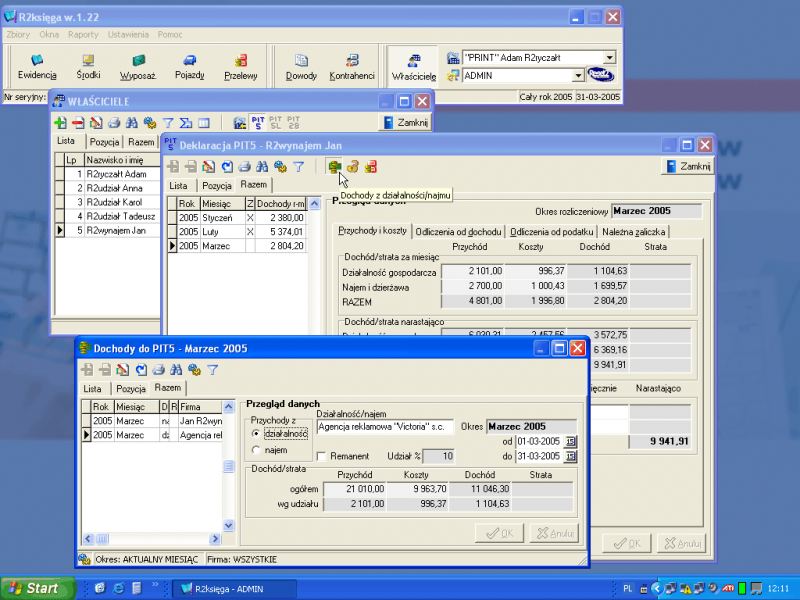Image resolution: width=800 pixels, height=600 pixels.
Task: Open the Ustawienia menu
Action: click(128, 35)
